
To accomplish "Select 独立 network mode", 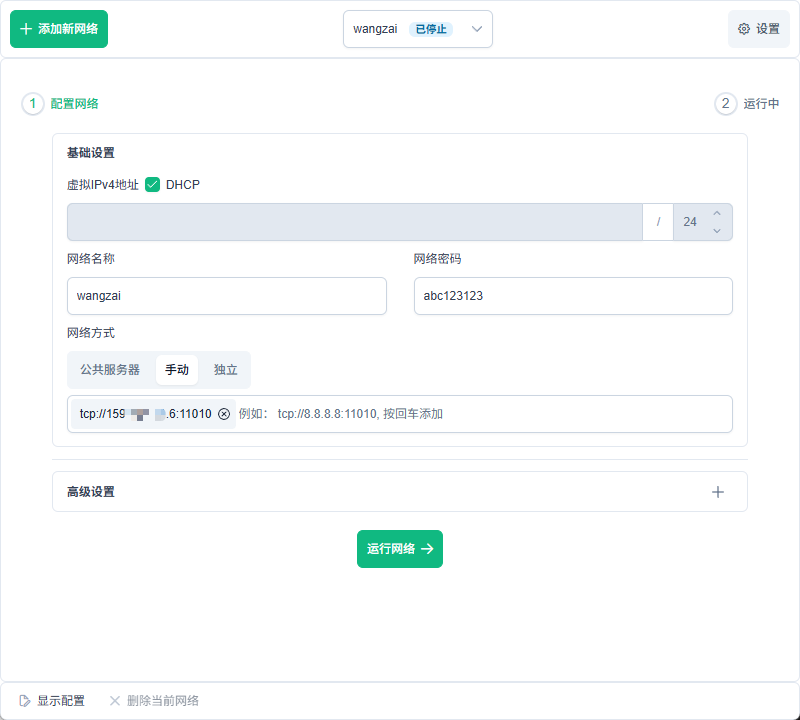I will (x=226, y=370).
